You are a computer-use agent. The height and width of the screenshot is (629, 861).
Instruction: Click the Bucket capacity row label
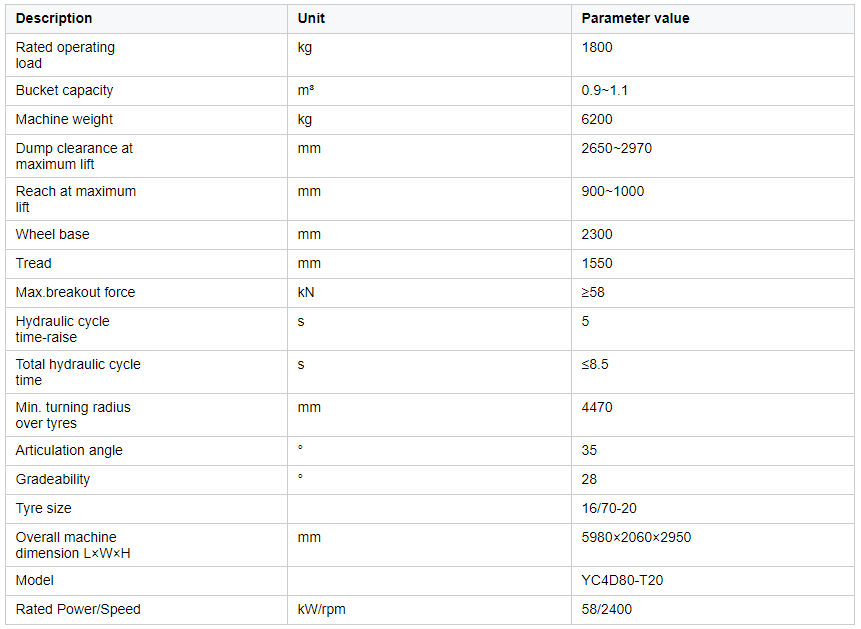click(x=64, y=91)
